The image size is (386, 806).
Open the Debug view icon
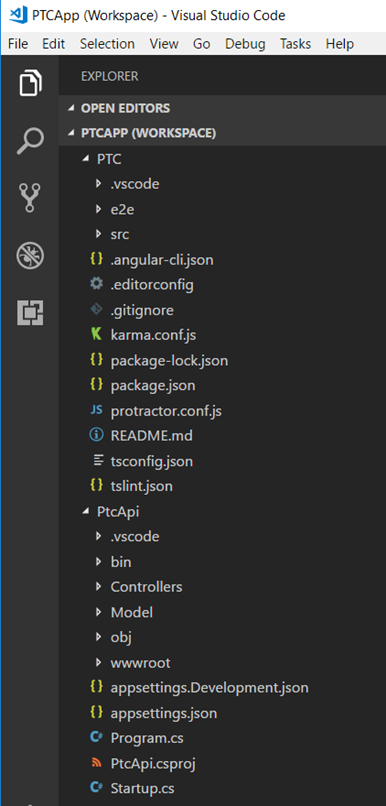click(x=30, y=256)
